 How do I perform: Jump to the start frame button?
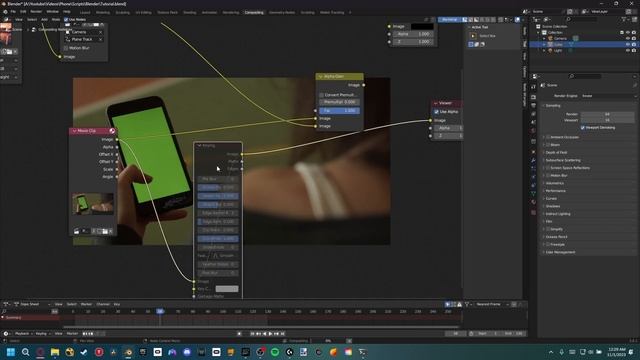point(252,334)
